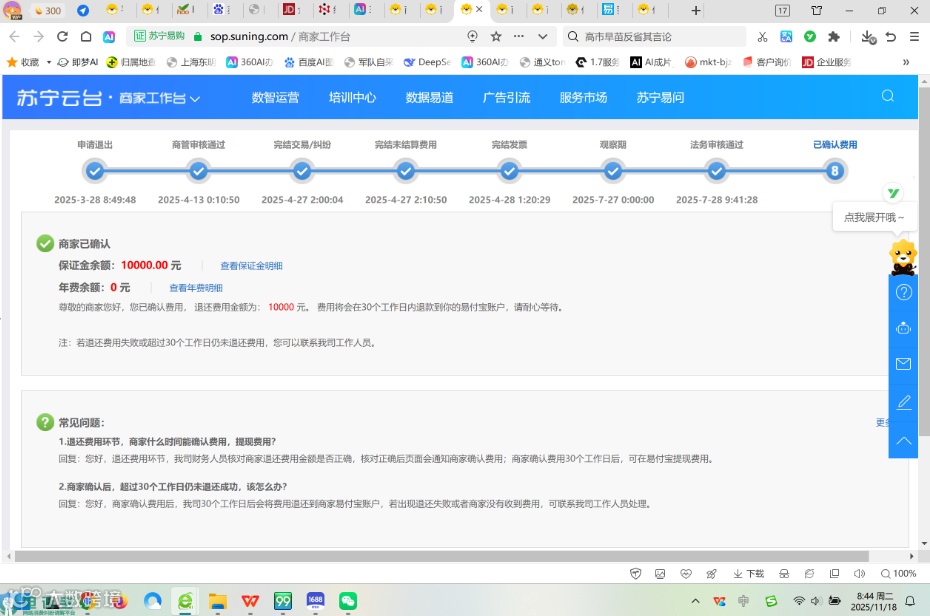Open the 百度AI bookmark
The width and height of the screenshot is (930, 616).
308,62
